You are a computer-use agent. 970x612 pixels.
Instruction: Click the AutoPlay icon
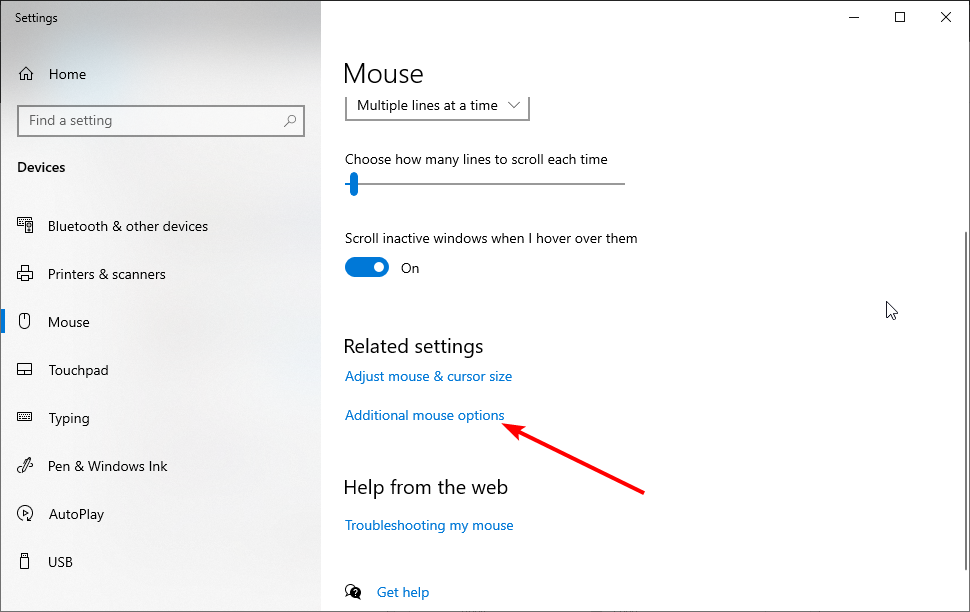click(x=25, y=513)
